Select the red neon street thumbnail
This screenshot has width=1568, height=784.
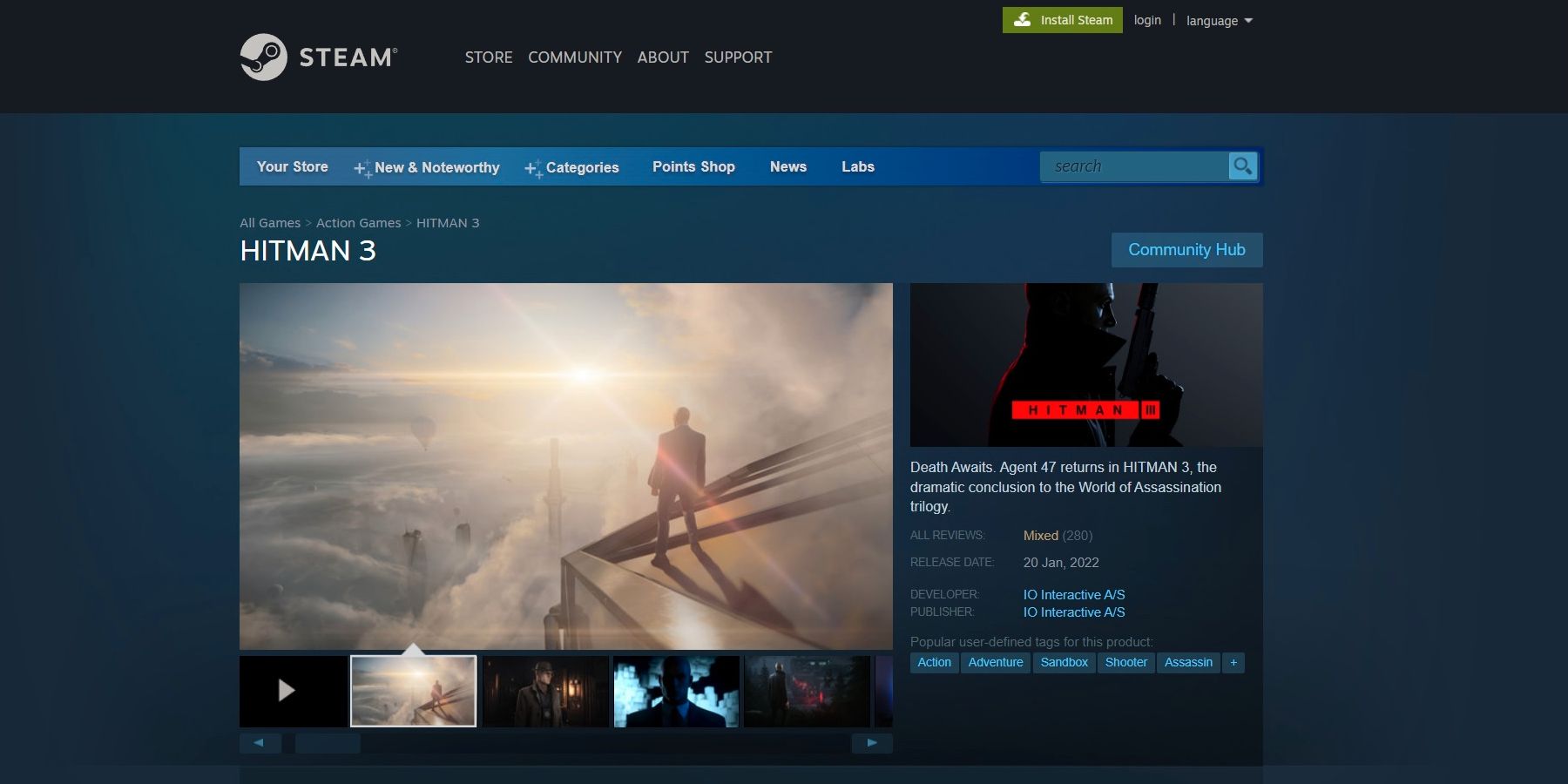807,691
